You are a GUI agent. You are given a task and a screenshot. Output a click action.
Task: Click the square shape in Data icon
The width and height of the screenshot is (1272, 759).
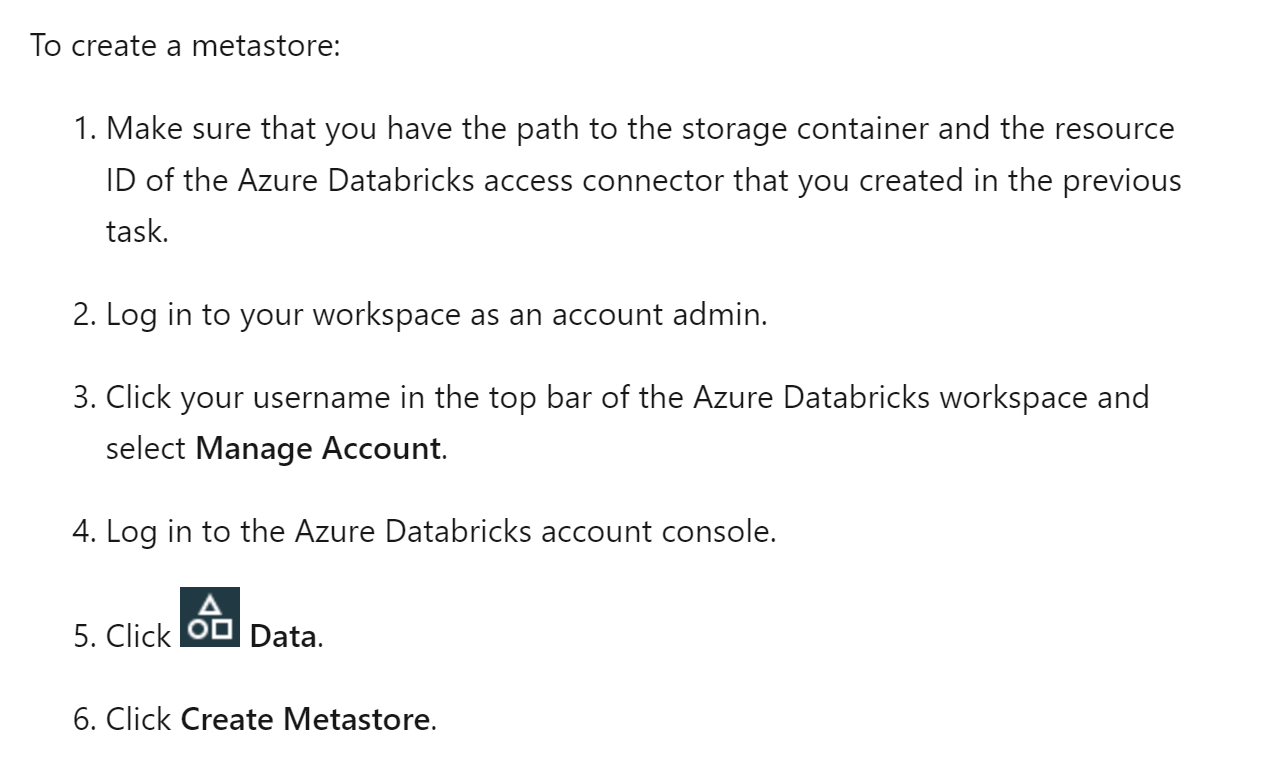tap(222, 630)
